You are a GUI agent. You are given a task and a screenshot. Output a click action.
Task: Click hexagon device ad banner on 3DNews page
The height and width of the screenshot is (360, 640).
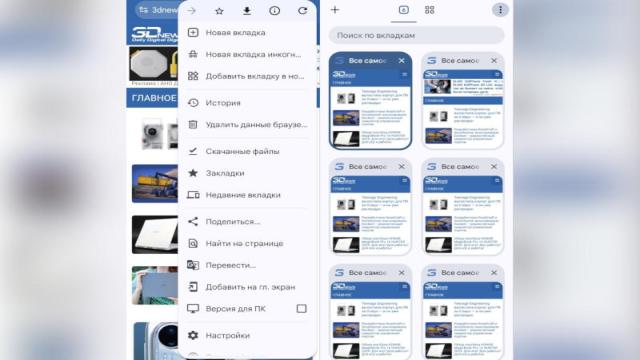[x=154, y=64]
